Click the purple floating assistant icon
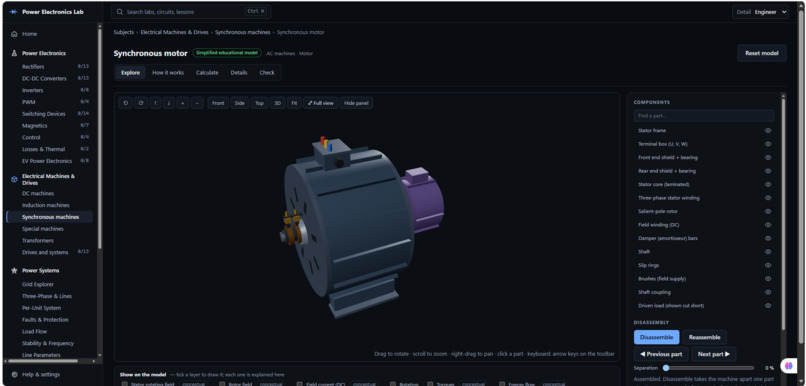The image size is (806, 386). pyautogui.click(x=788, y=366)
